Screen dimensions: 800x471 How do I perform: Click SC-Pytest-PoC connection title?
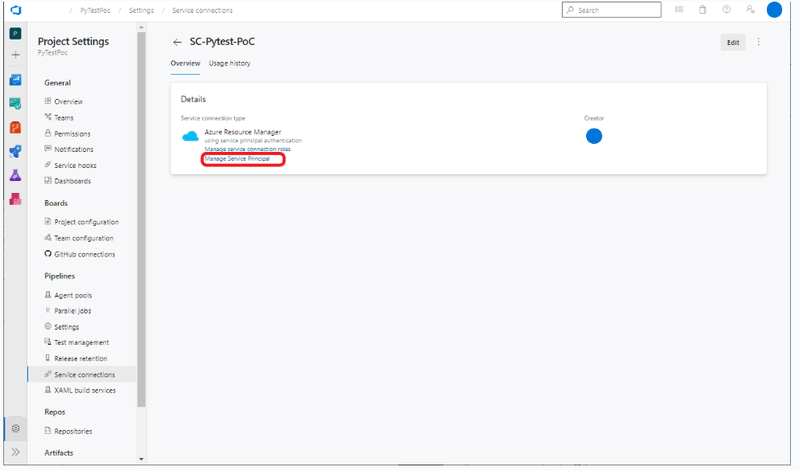tap(222, 42)
